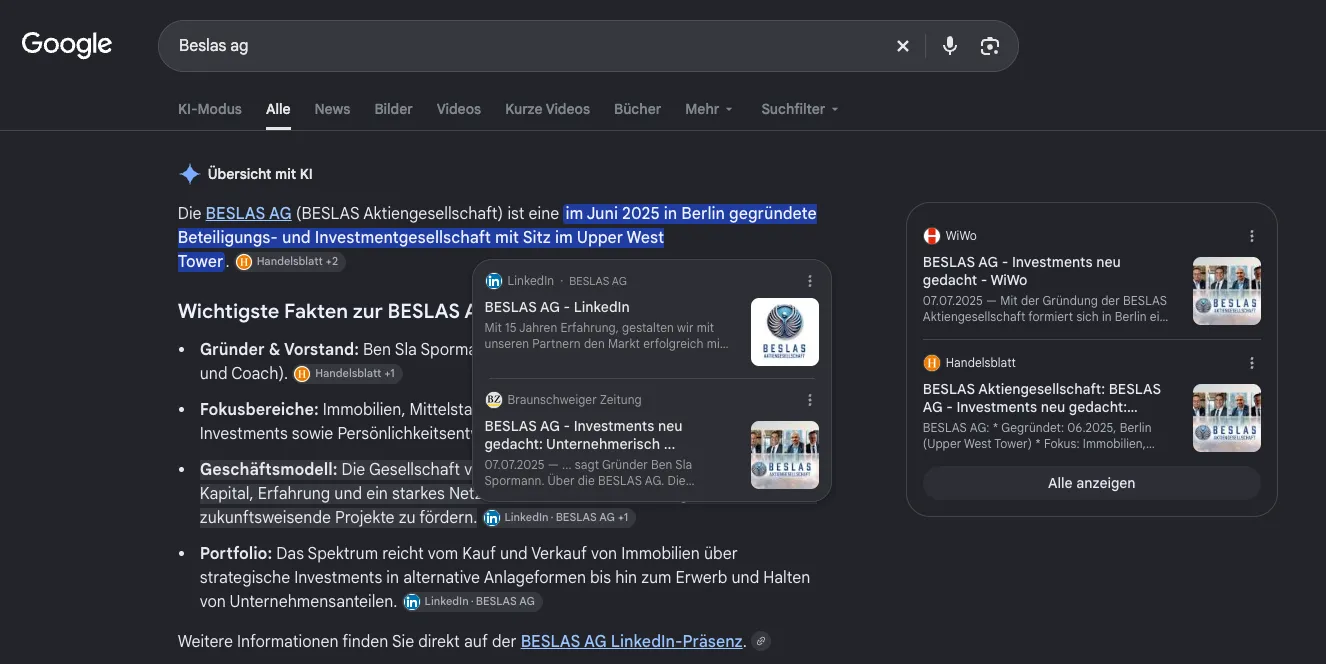Click Alle anzeigen button
The height and width of the screenshot is (664, 1326).
click(1091, 483)
